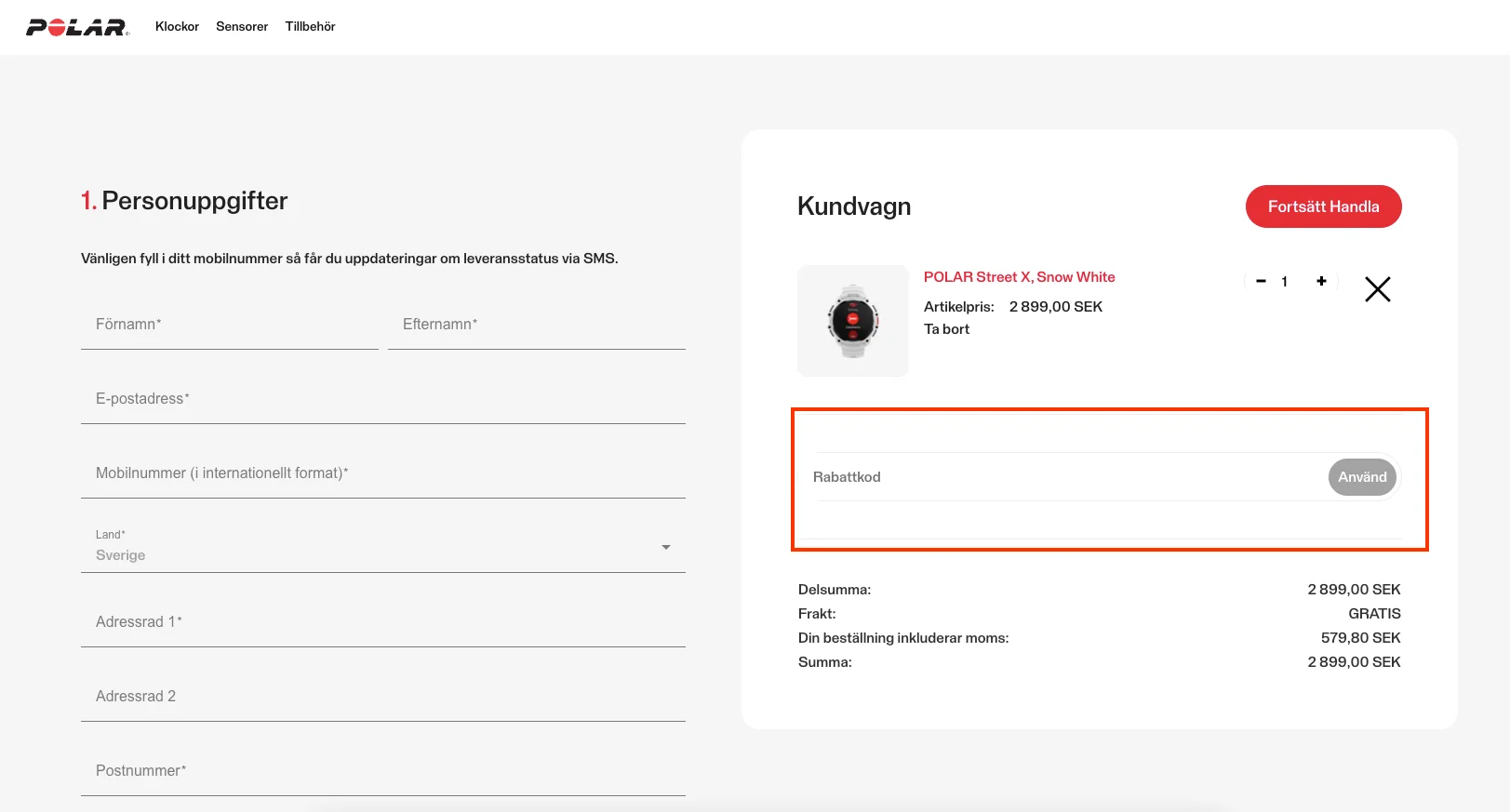This screenshot has height=812, width=1510.
Task: Focus the Adressrad 1 field
Action: pyautogui.click(x=383, y=622)
